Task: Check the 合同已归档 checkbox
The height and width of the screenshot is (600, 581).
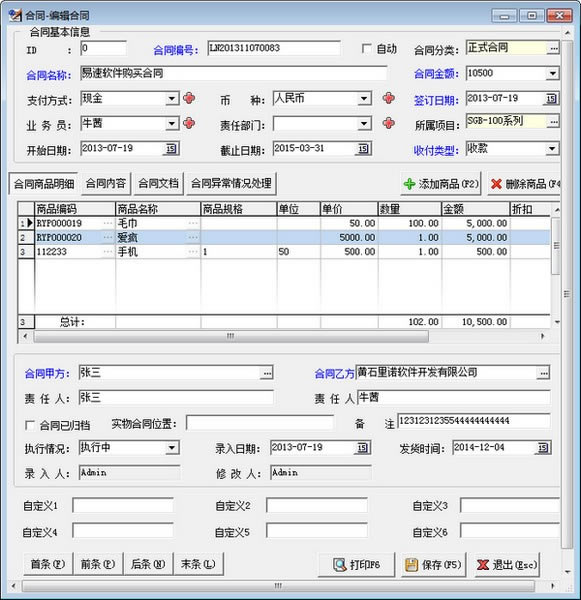Action: [29, 425]
